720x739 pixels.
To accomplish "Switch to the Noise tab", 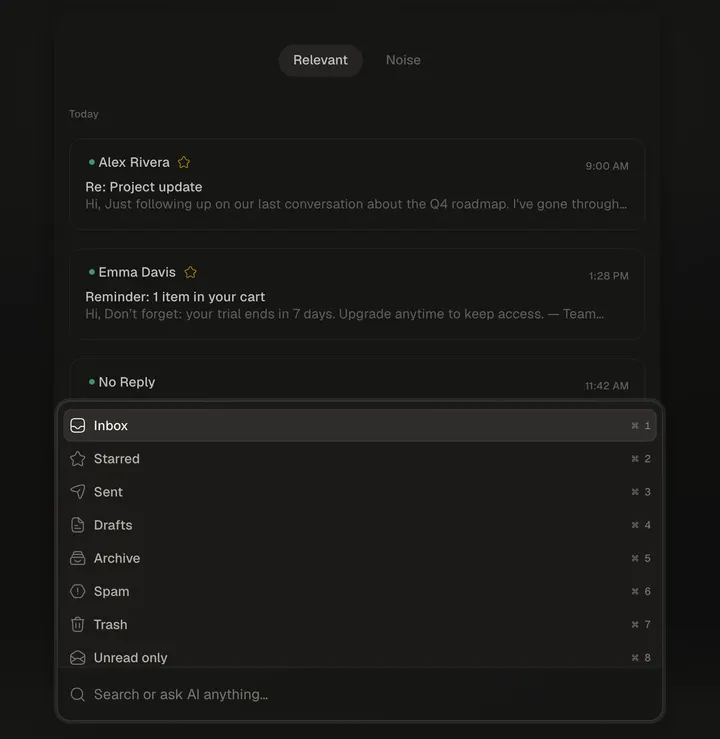I will click(403, 60).
